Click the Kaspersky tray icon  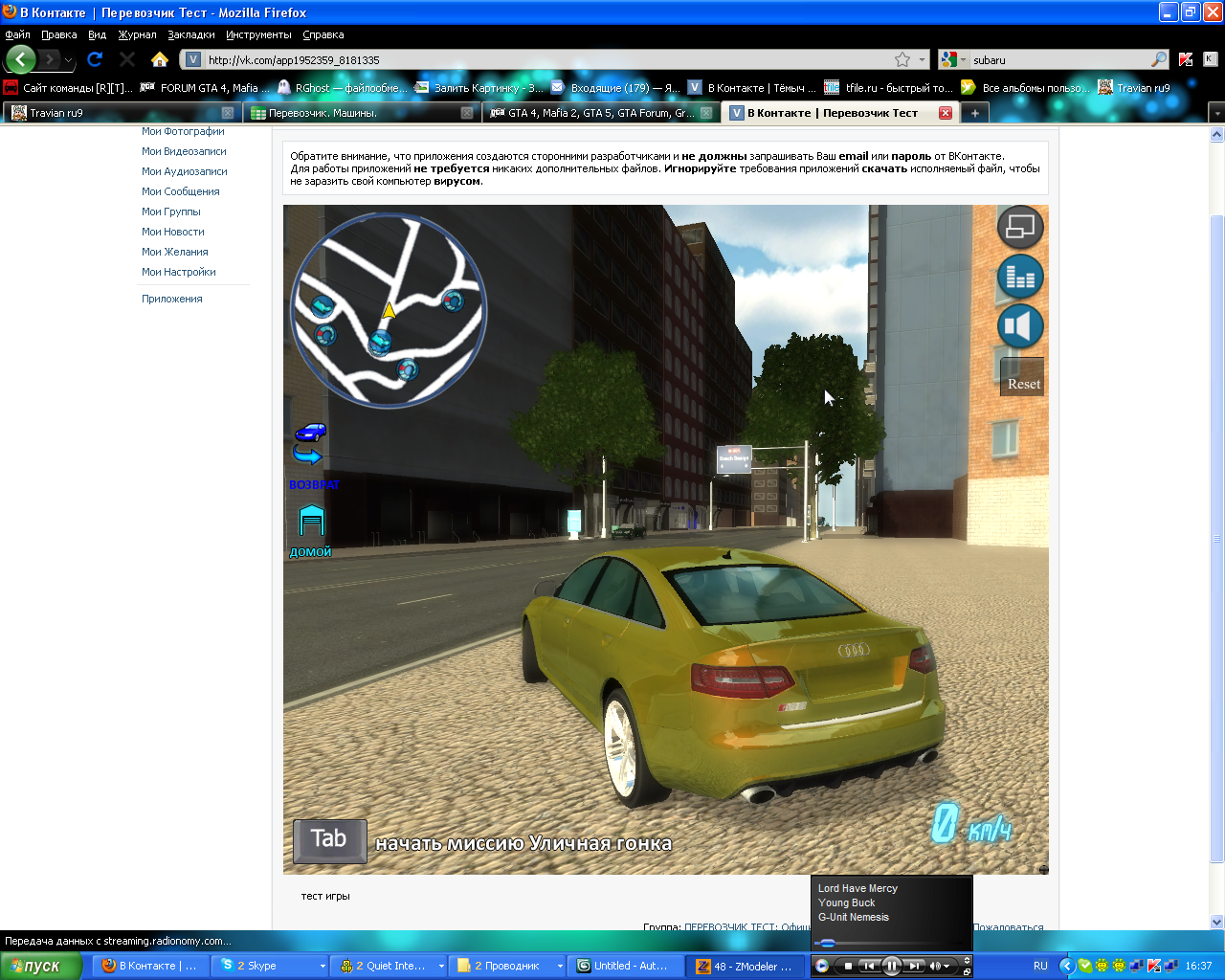[1154, 966]
